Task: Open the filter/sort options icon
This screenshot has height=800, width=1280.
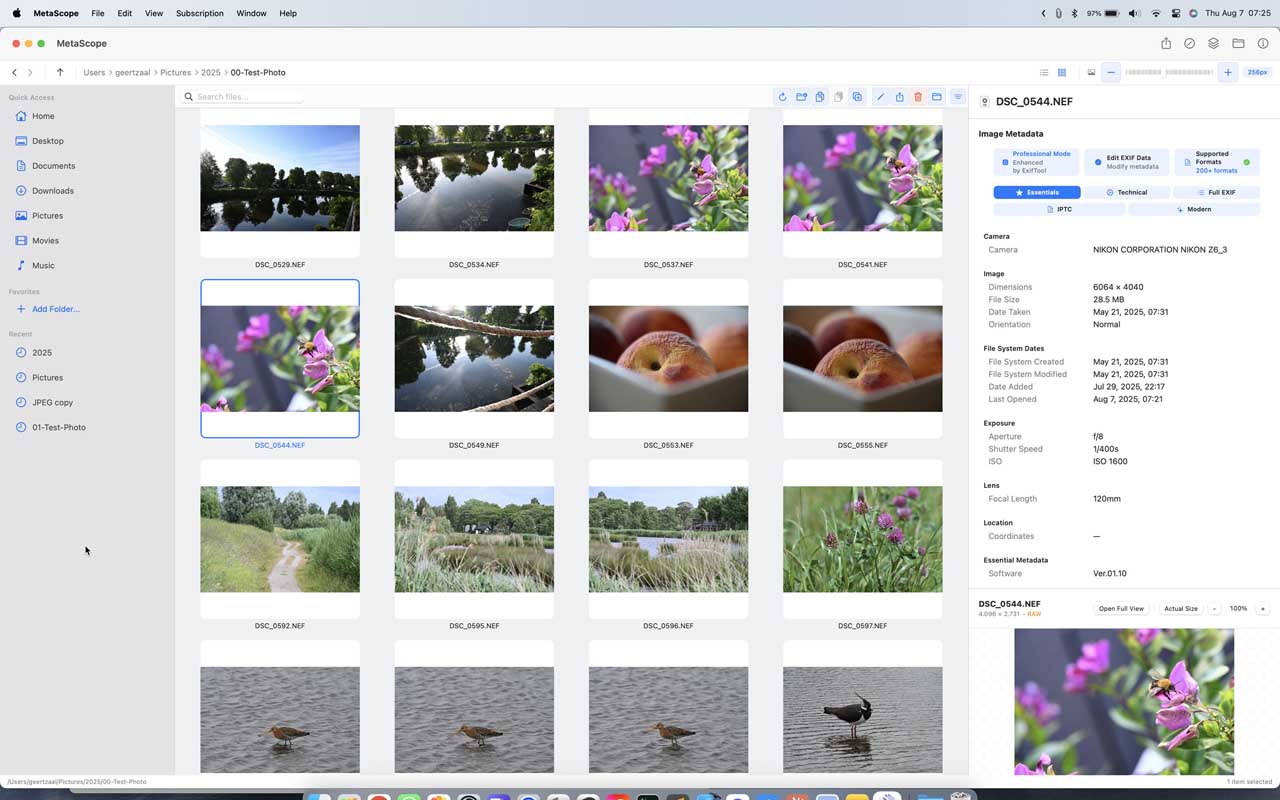Action: [958, 97]
